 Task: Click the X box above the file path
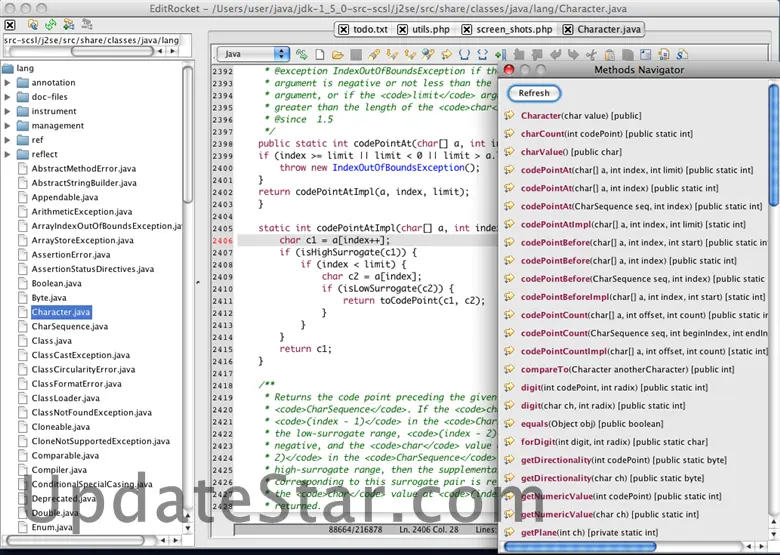point(11,23)
